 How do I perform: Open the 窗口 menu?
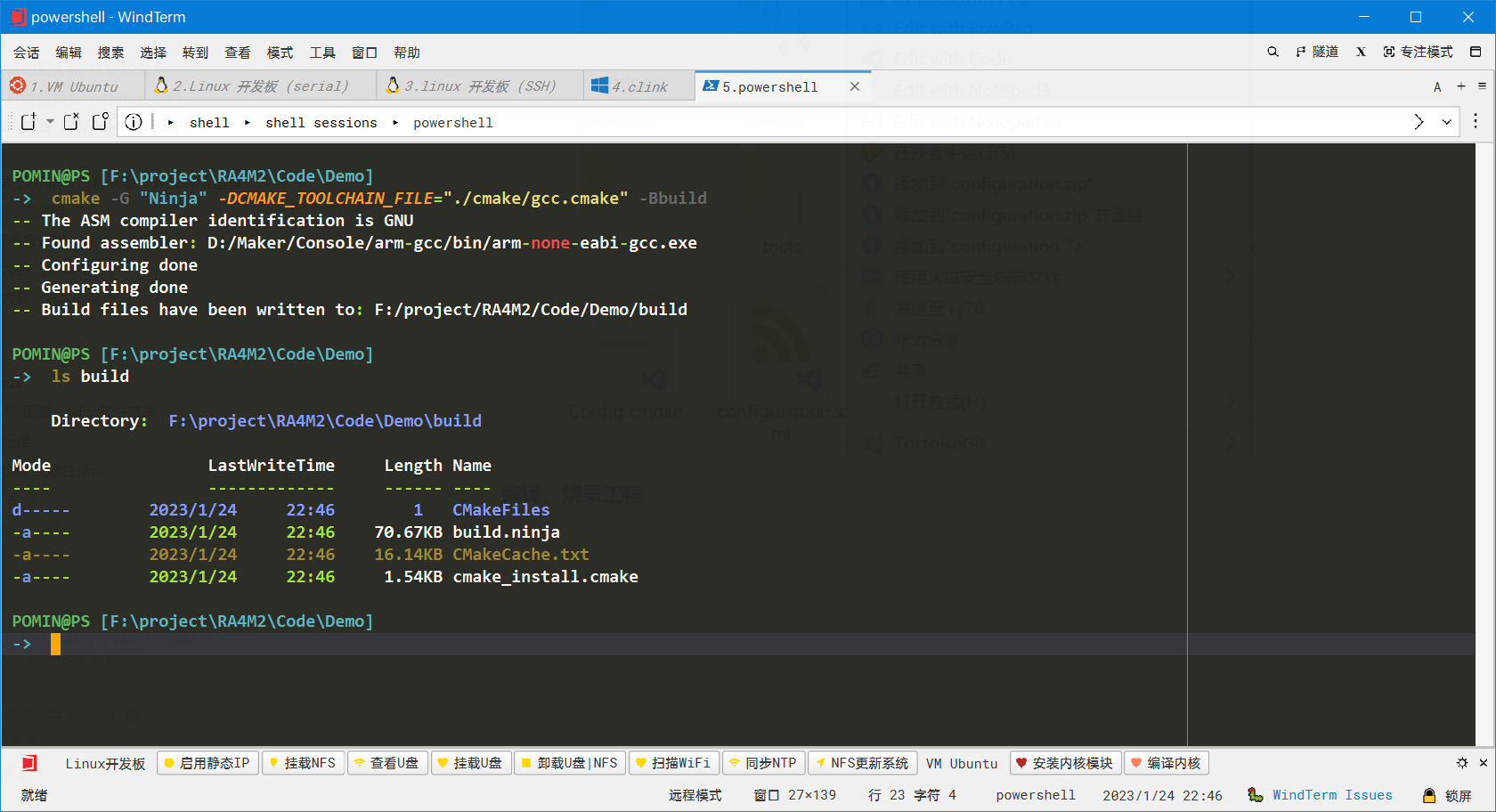tap(365, 53)
